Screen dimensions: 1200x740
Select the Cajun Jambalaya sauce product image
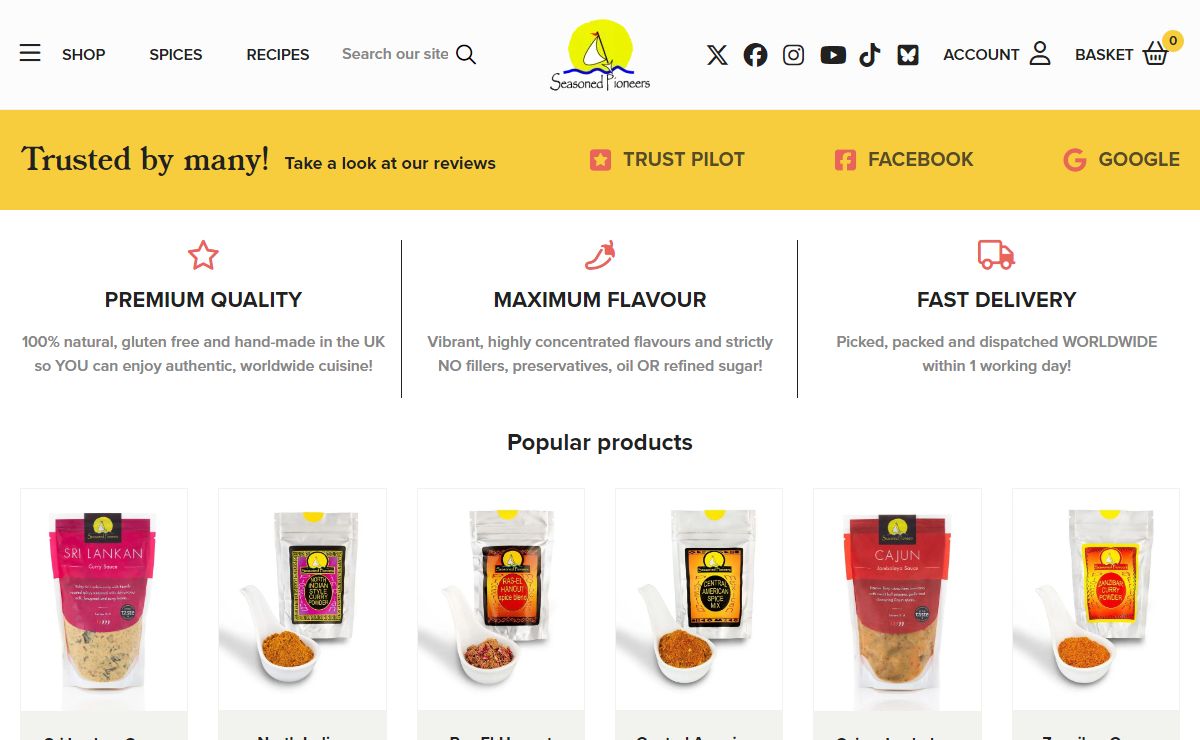pos(897,599)
